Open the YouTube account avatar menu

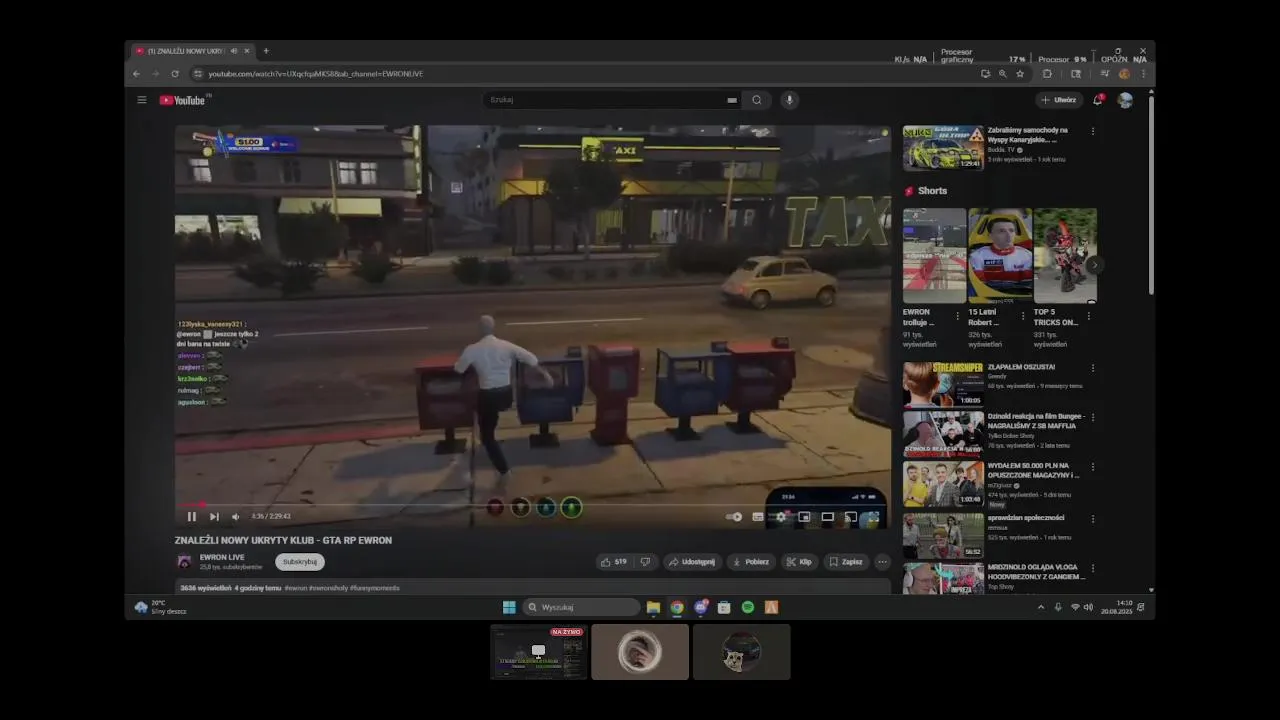[x=1125, y=100]
